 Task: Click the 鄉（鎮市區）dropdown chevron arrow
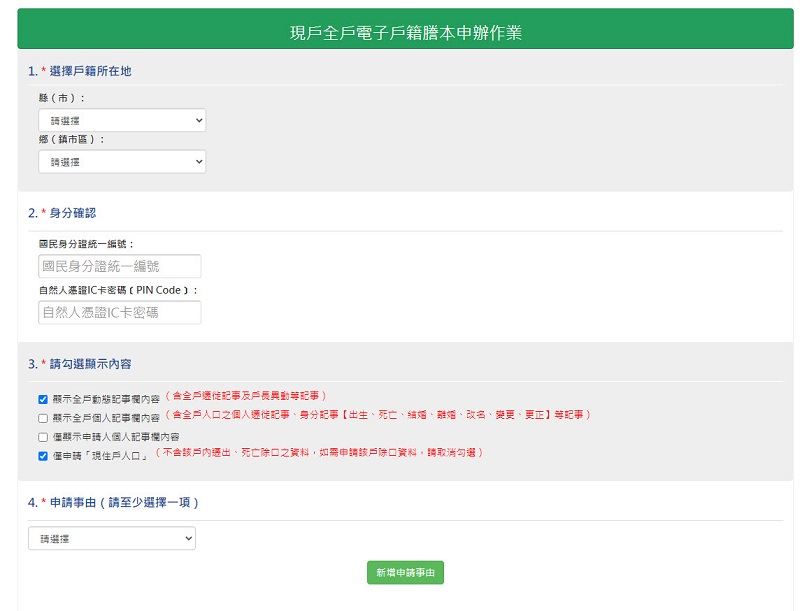[x=199, y=162]
